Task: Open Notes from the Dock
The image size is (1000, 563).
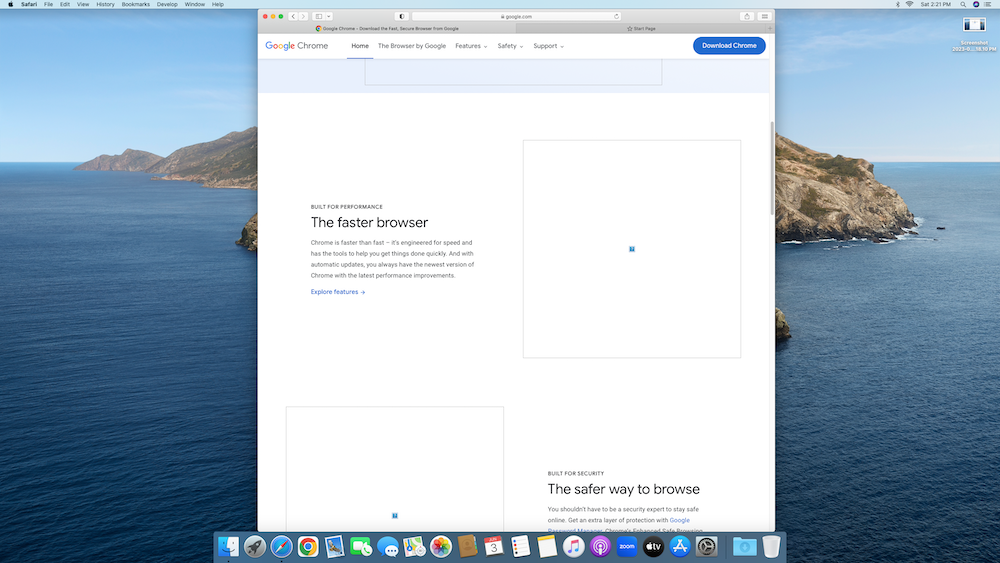Action: pyautogui.click(x=547, y=546)
